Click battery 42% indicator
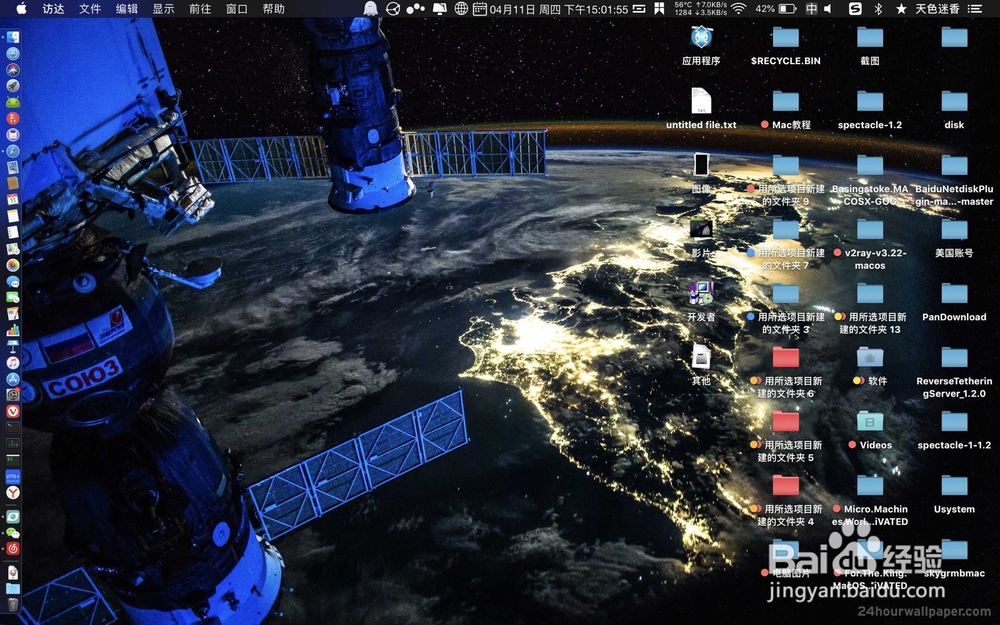Viewport: 1000px width, 625px height. (776, 8)
